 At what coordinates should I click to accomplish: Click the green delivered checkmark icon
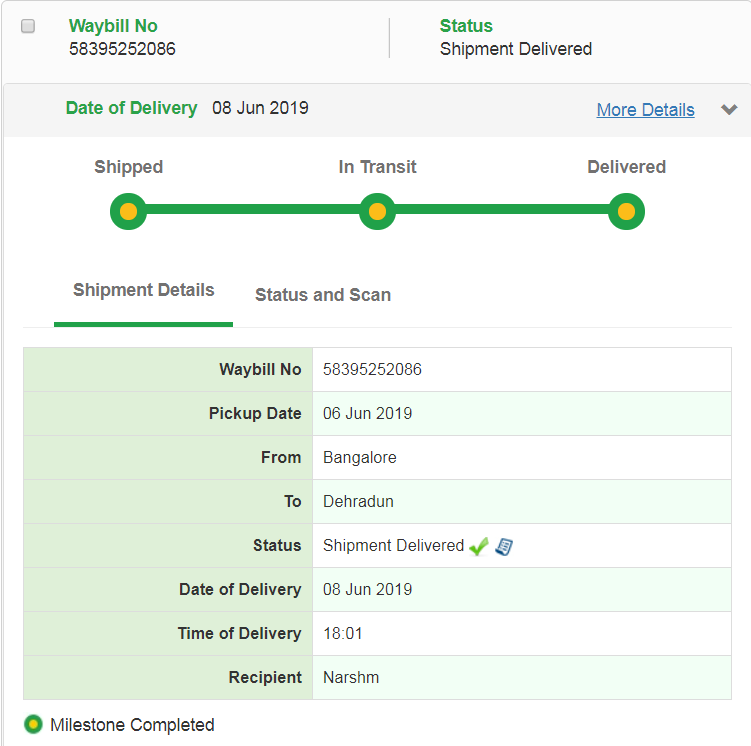click(x=479, y=546)
